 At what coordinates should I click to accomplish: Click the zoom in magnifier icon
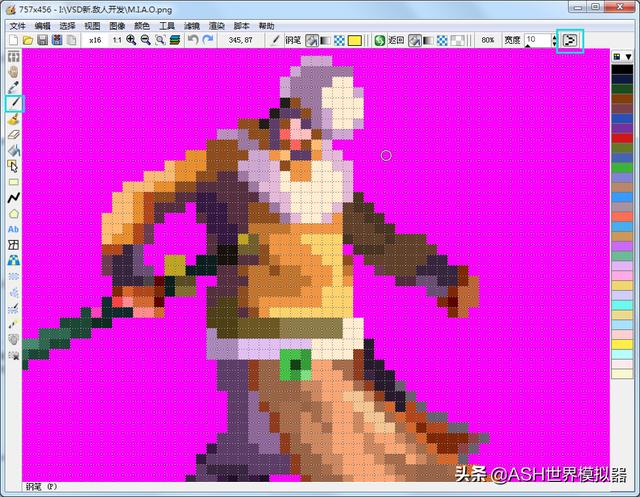tap(131, 40)
